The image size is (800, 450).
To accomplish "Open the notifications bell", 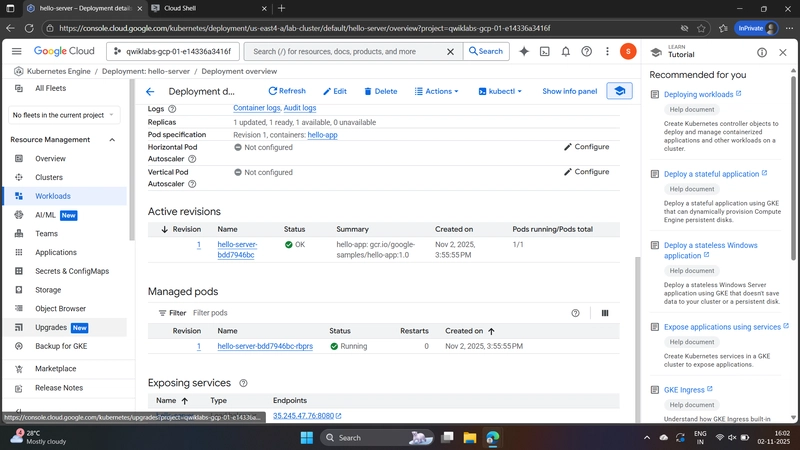I will 566,51.
